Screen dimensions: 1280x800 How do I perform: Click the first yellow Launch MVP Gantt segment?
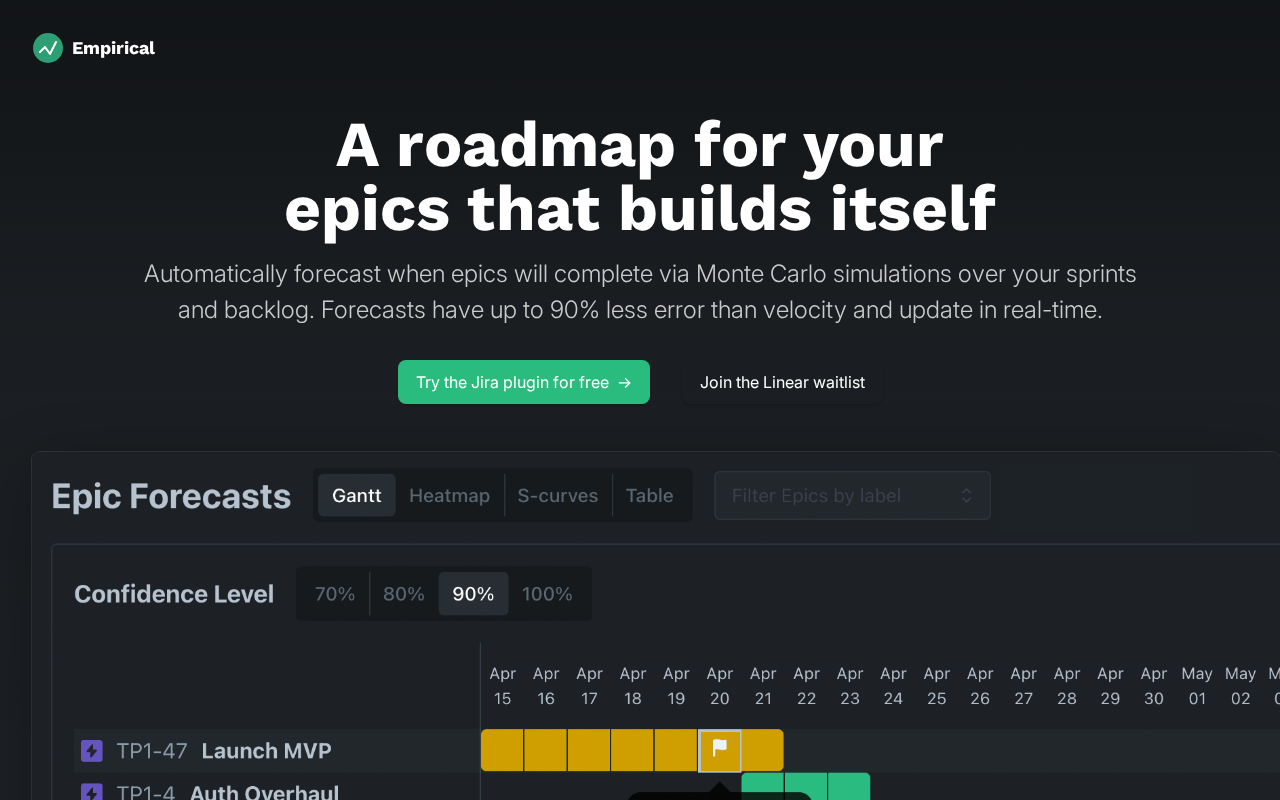click(x=502, y=751)
